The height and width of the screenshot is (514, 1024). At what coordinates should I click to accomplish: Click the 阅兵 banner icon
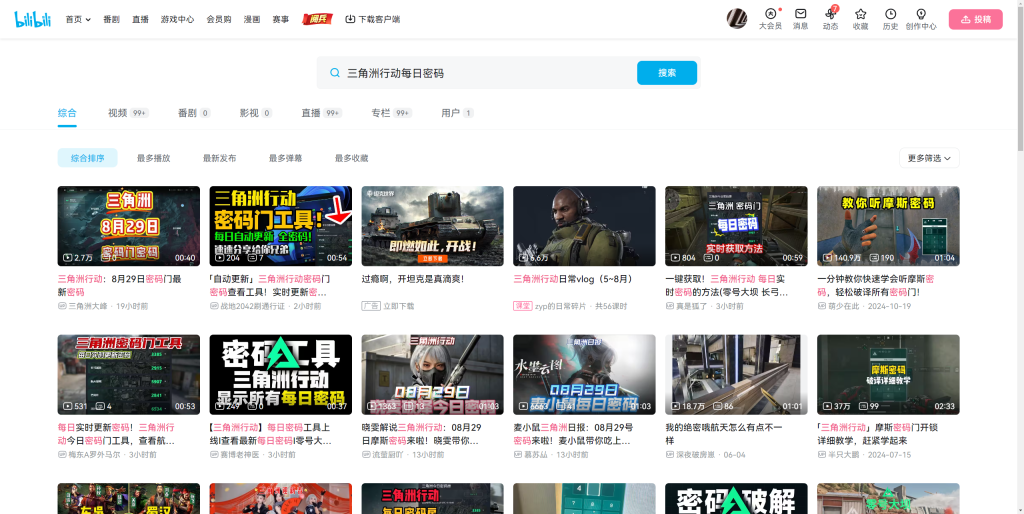pyautogui.click(x=317, y=20)
